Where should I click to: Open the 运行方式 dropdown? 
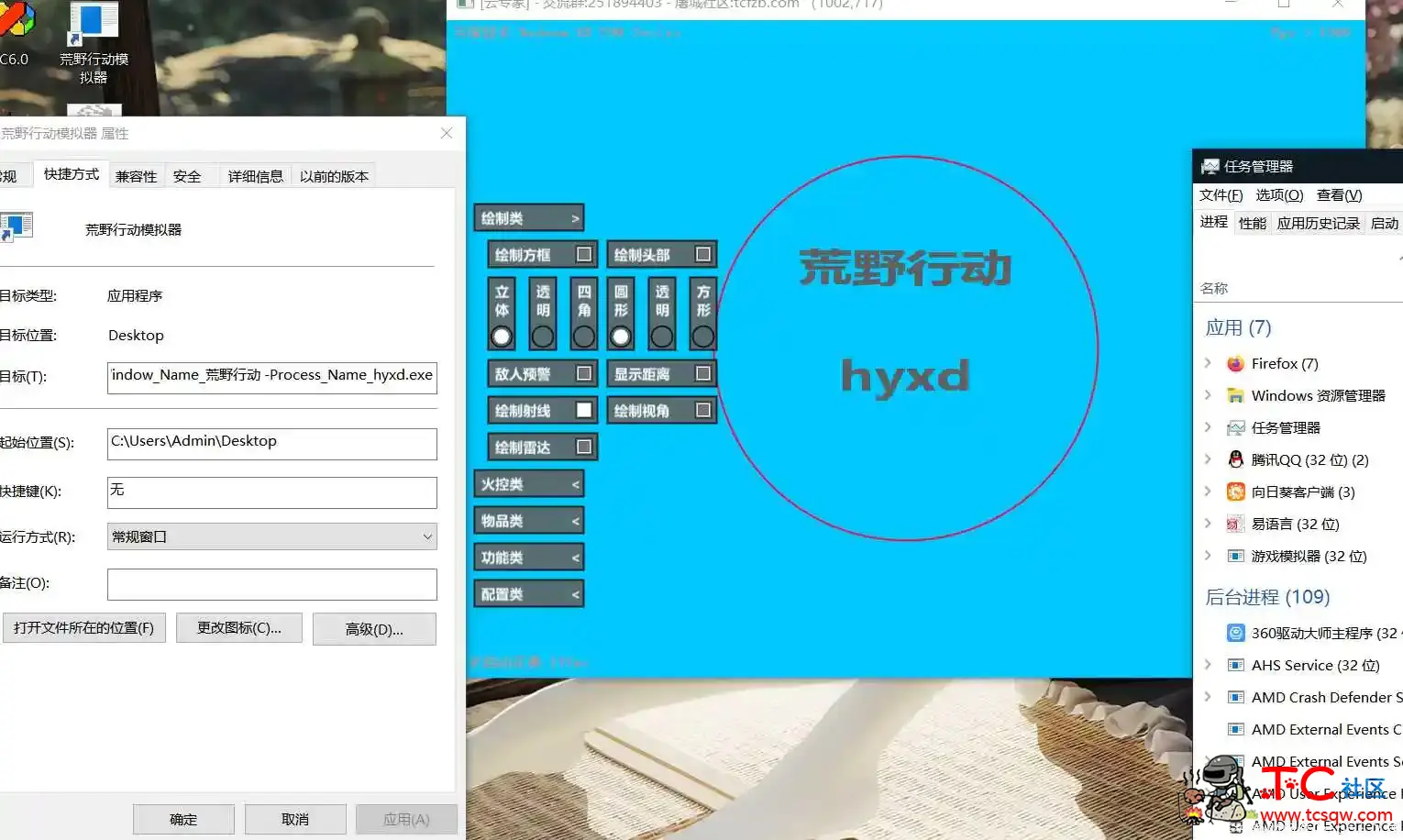tap(272, 536)
